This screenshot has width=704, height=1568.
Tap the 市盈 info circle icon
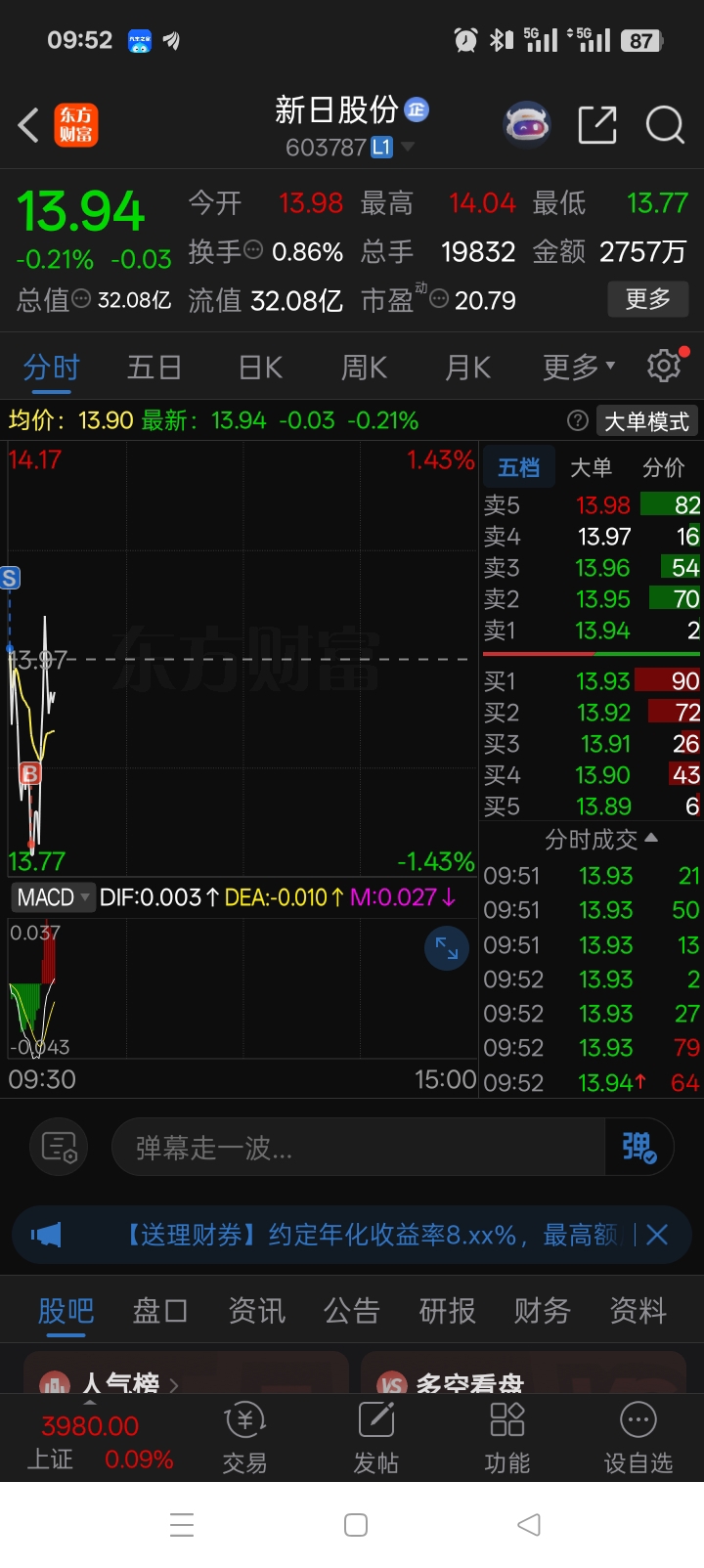tap(439, 298)
